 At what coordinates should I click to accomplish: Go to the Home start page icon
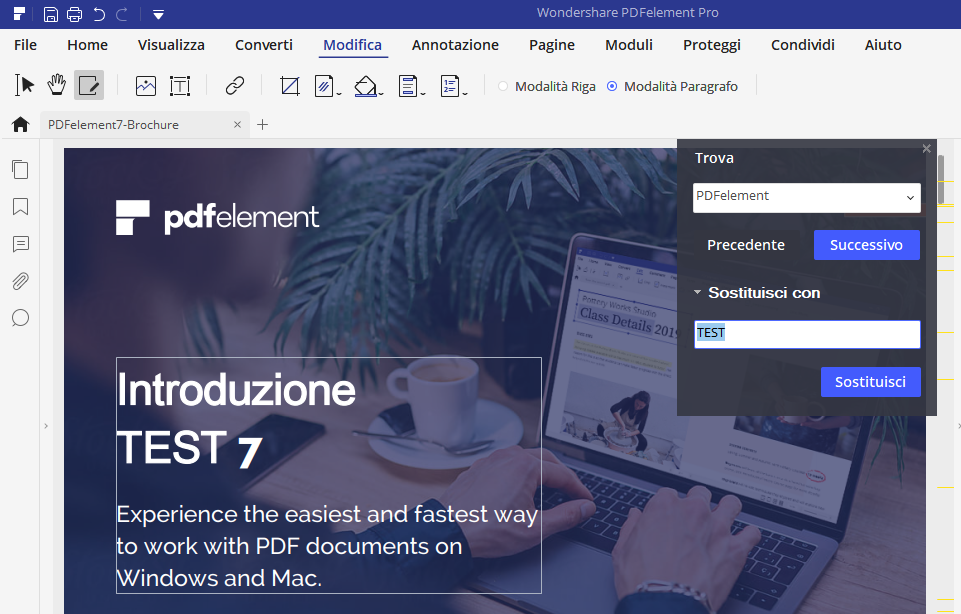tap(20, 124)
